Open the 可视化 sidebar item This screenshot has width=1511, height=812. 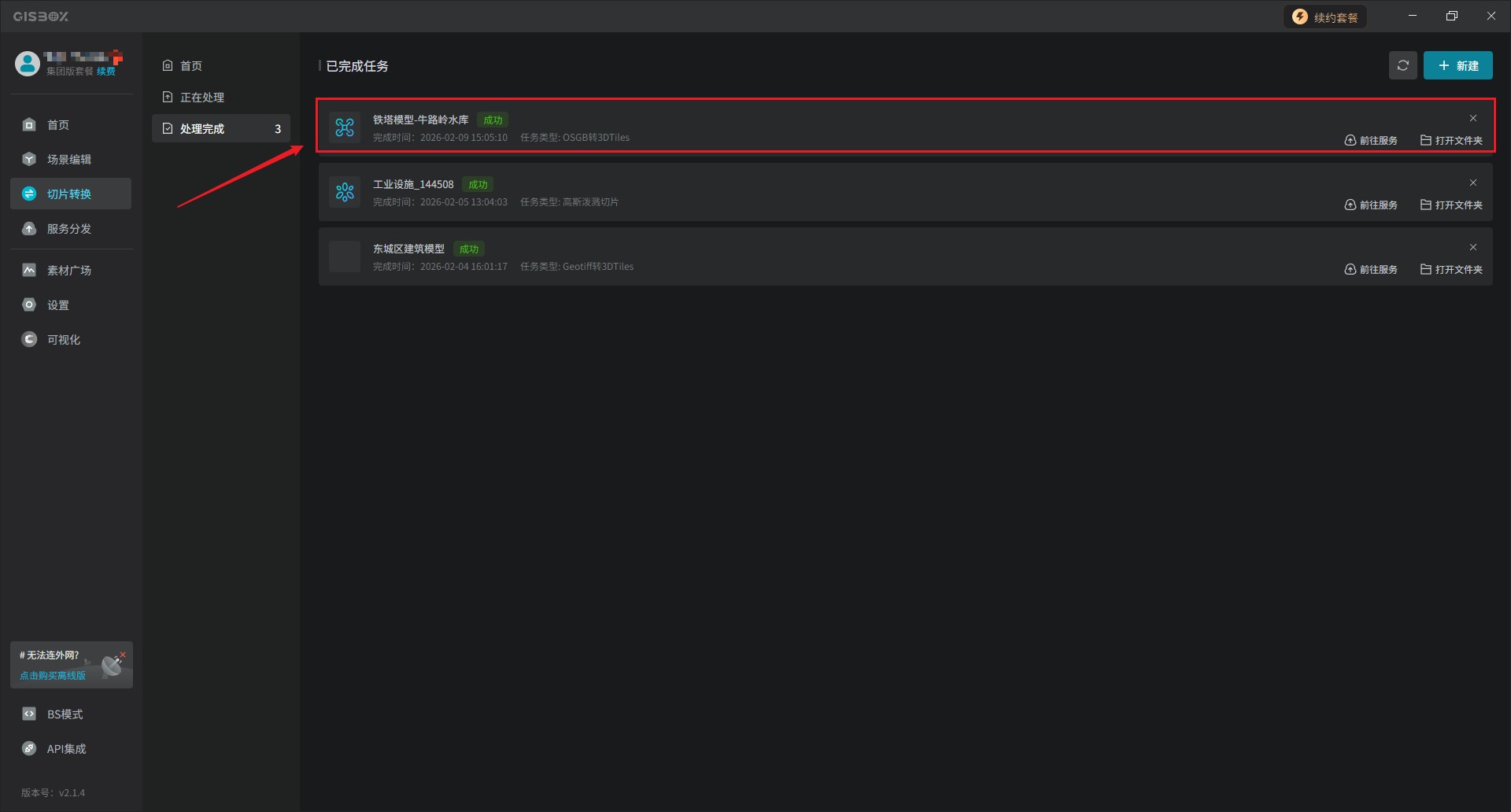tap(64, 340)
